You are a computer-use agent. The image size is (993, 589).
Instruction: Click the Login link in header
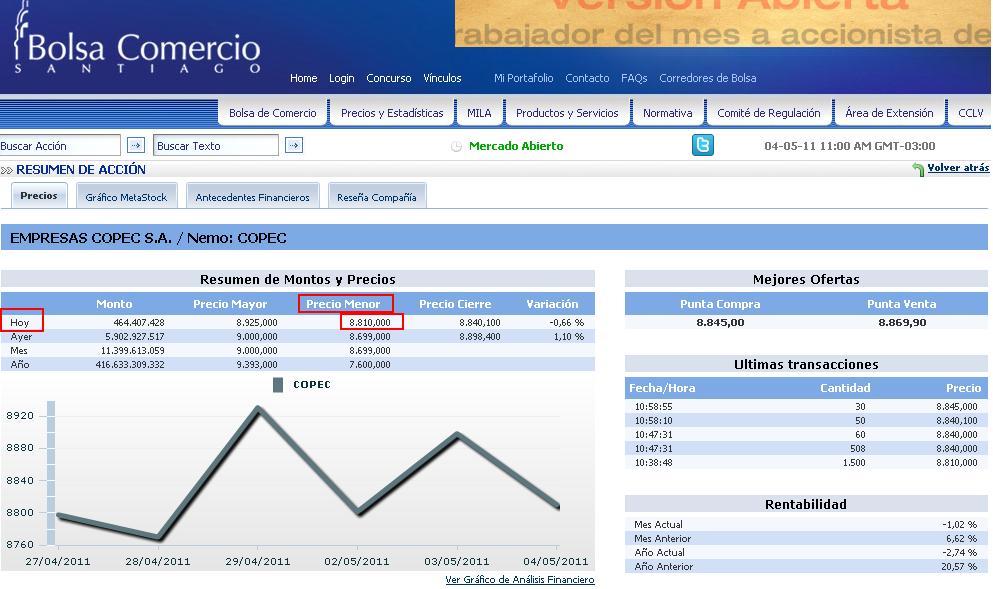(x=341, y=78)
